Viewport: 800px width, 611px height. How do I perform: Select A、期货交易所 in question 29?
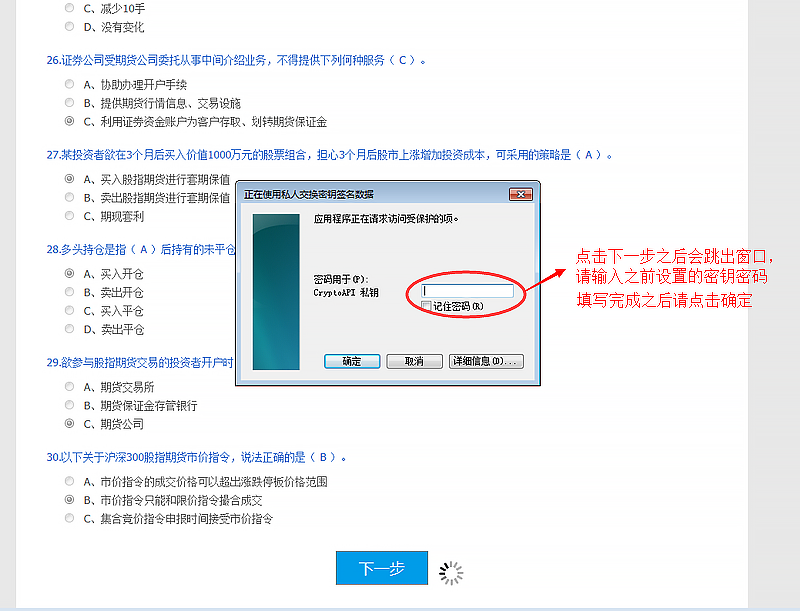(x=69, y=387)
